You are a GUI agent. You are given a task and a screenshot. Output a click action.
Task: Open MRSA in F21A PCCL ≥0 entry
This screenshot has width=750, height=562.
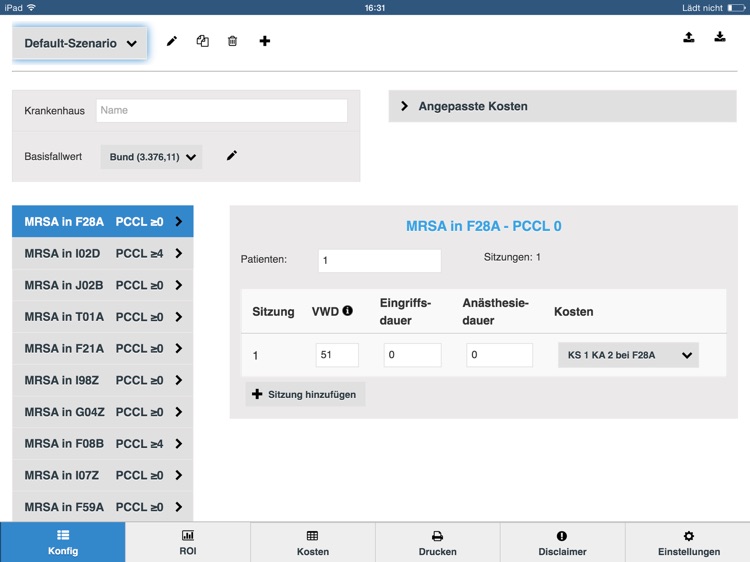[x=103, y=348]
